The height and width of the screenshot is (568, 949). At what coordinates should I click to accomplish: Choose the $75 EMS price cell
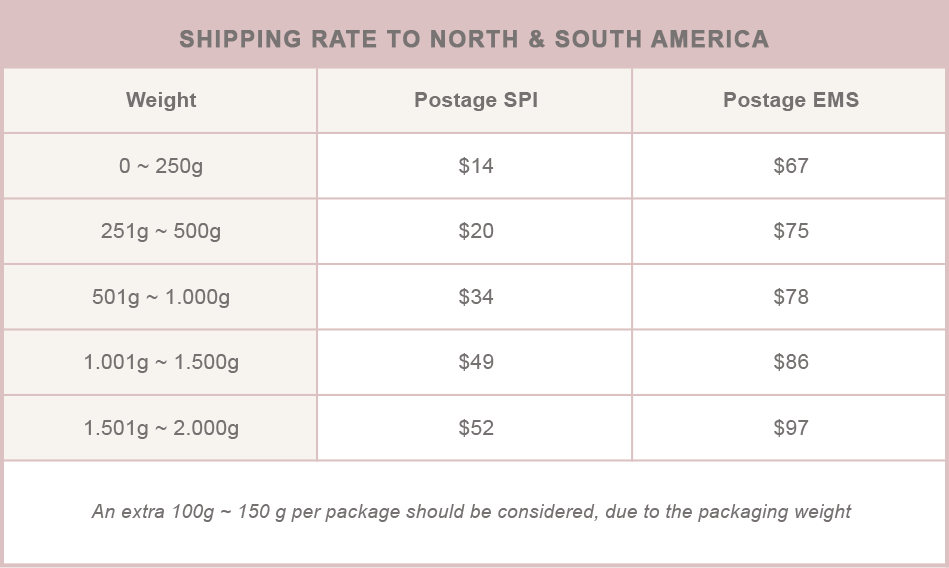790,231
